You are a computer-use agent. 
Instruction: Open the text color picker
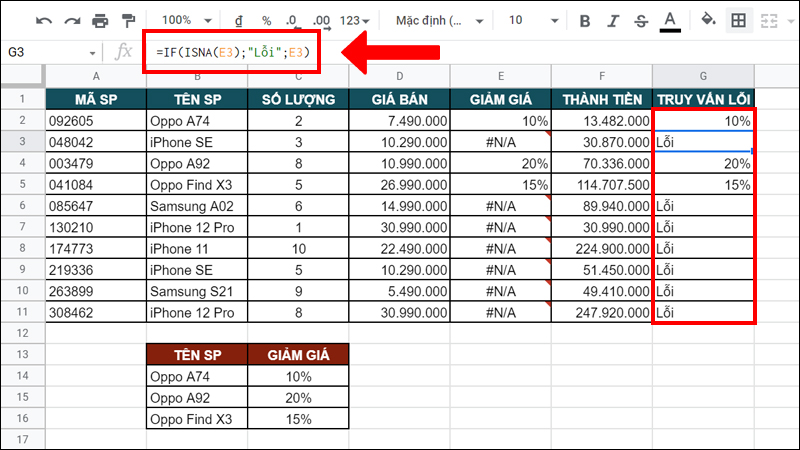[670, 21]
